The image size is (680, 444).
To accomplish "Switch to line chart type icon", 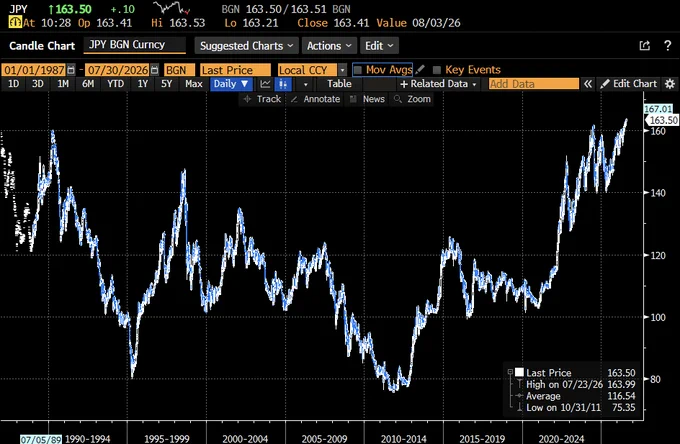I will (265, 84).
